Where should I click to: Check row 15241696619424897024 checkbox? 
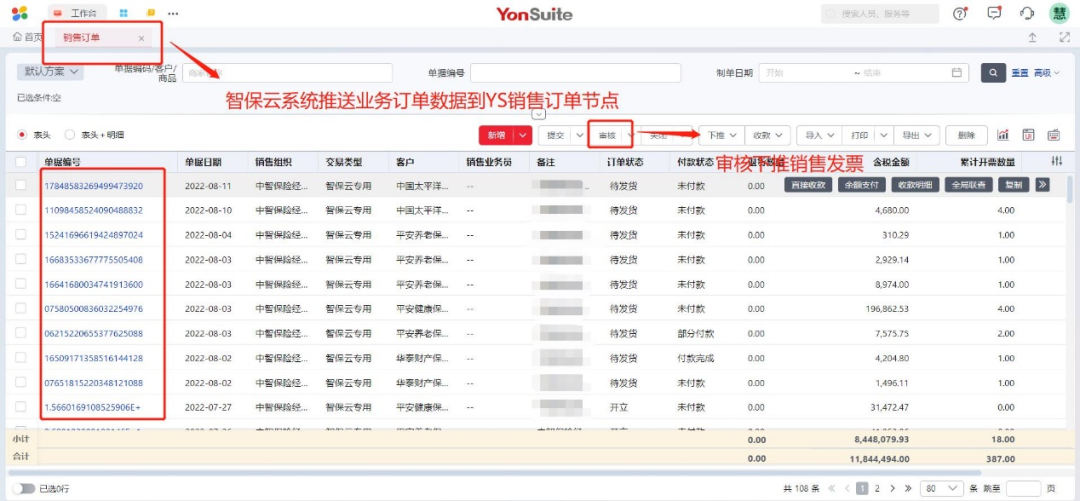coord(21,234)
